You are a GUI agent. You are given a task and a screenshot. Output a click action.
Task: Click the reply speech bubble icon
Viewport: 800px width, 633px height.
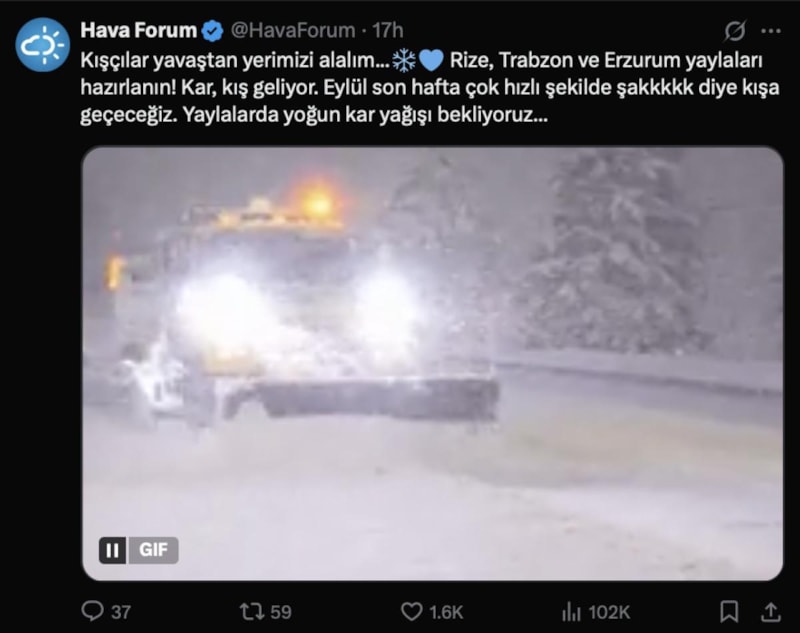[x=92, y=611]
